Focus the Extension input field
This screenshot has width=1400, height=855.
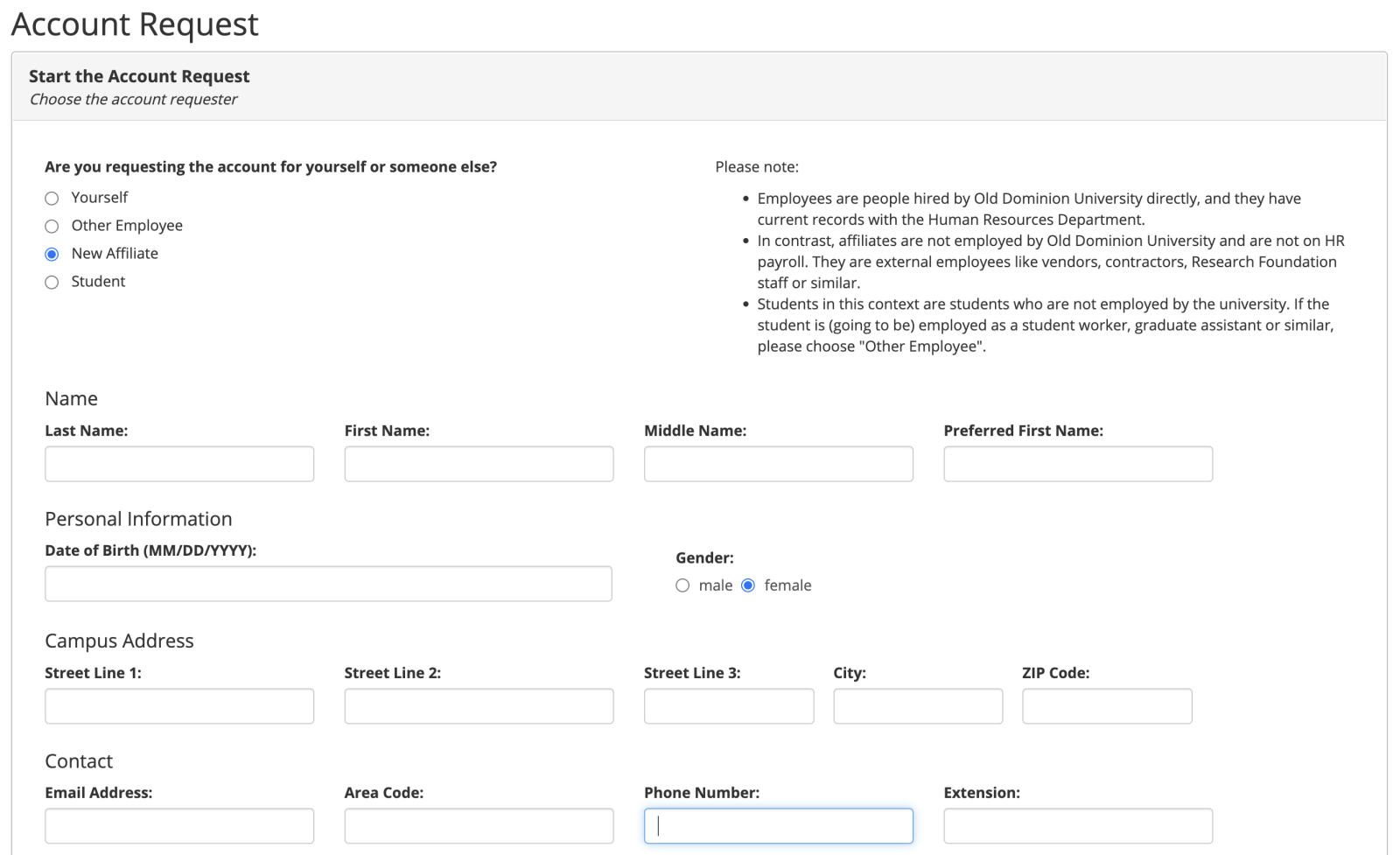tap(1078, 826)
